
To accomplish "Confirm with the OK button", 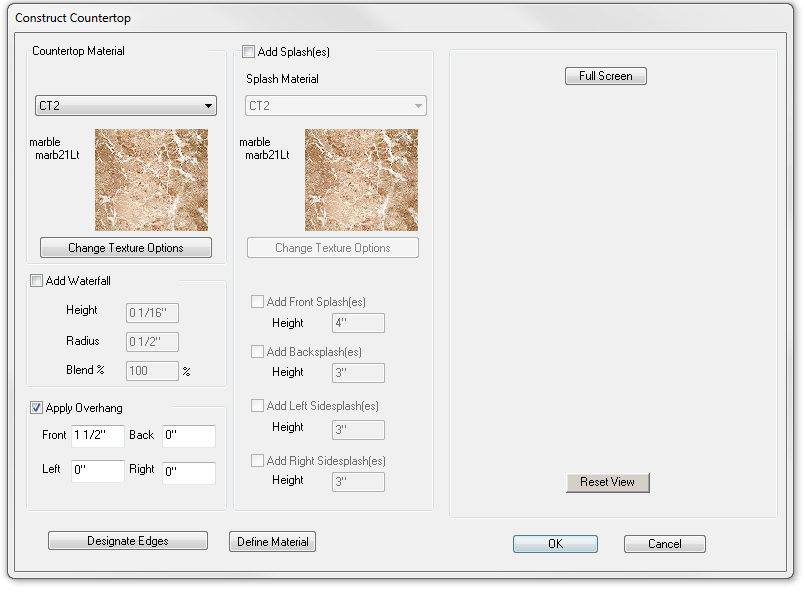I will click(555, 544).
